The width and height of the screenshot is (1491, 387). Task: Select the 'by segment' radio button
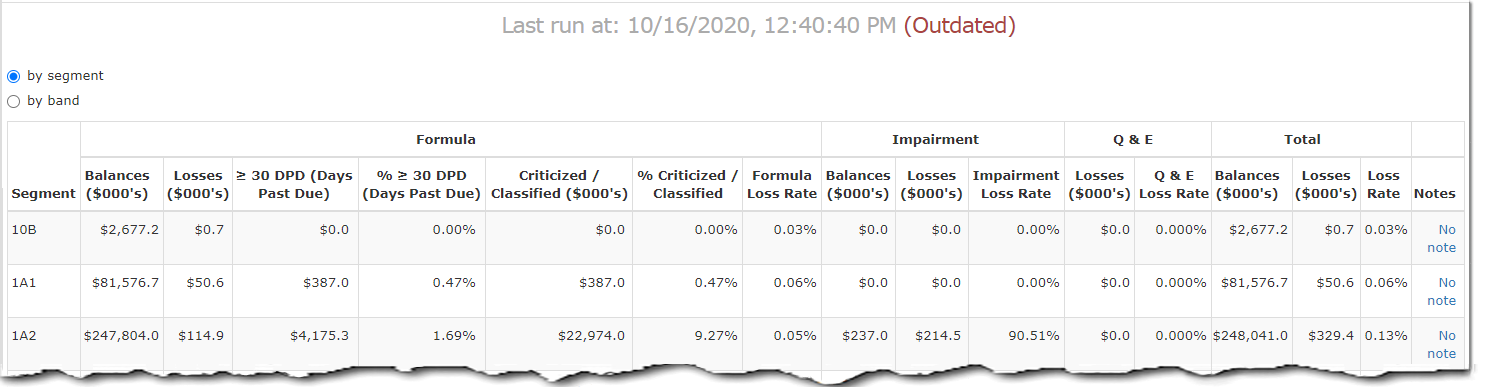(14, 76)
